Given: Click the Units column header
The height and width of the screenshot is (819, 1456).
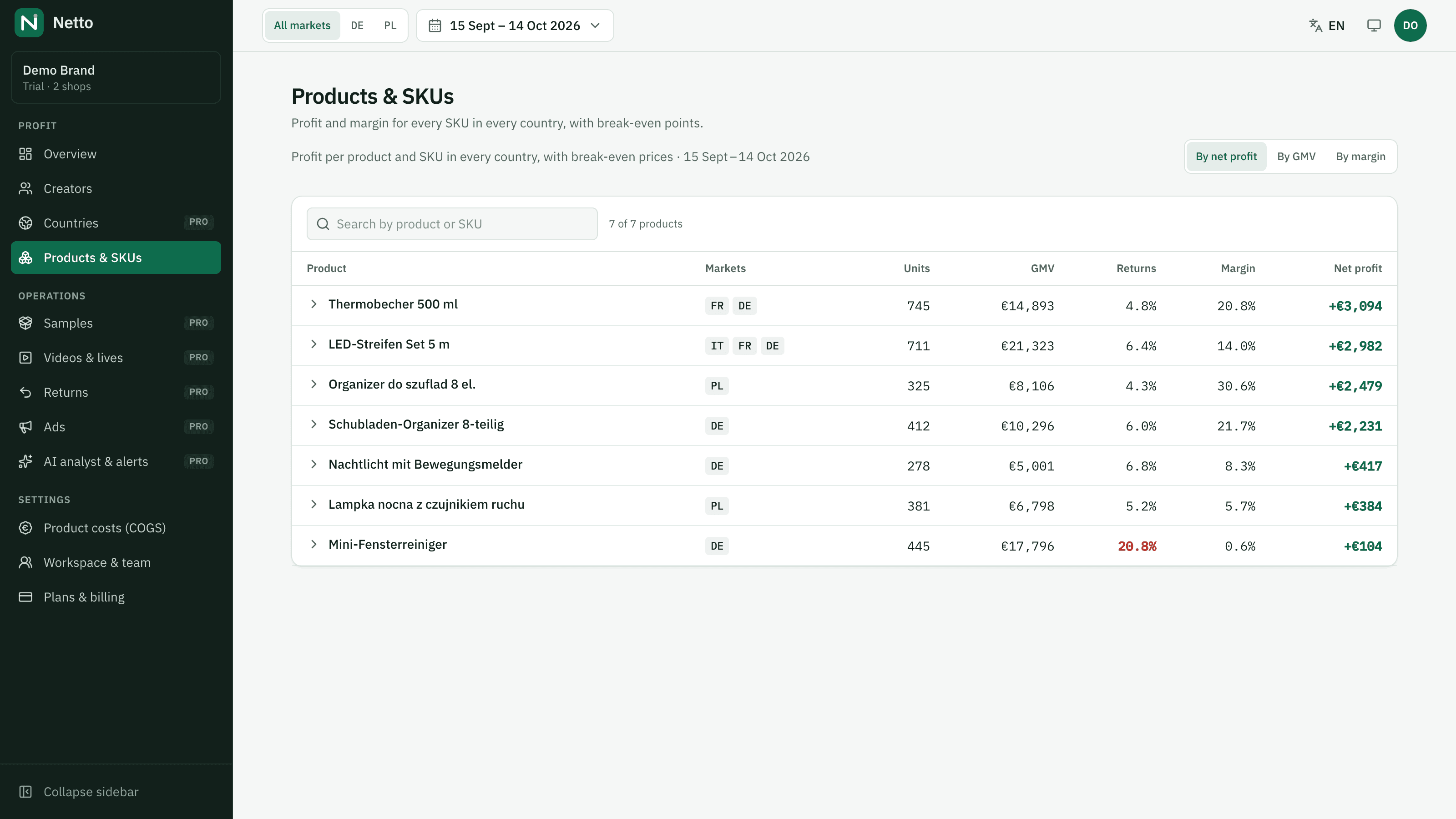Looking at the screenshot, I should (x=916, y=268).
